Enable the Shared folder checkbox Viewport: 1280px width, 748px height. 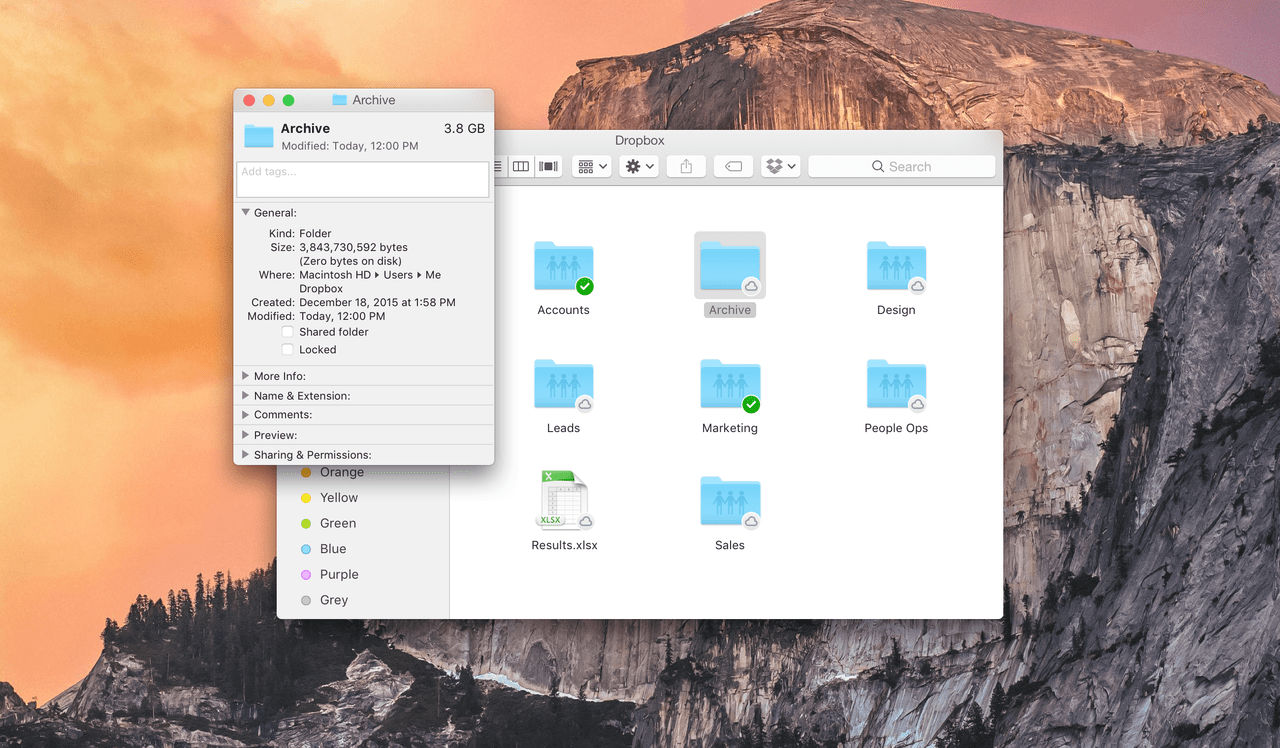pos(289,331)
